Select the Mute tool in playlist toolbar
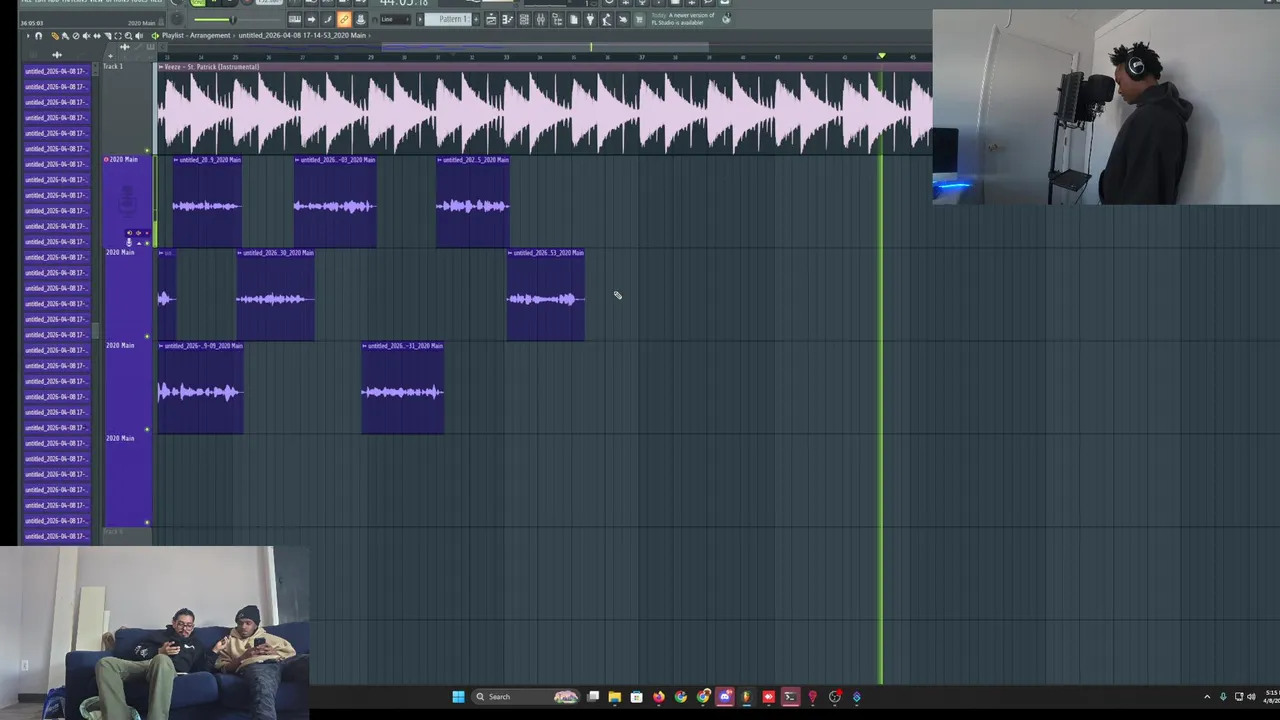This screenshot has width=1280, height=720. [x=86, y=36]
